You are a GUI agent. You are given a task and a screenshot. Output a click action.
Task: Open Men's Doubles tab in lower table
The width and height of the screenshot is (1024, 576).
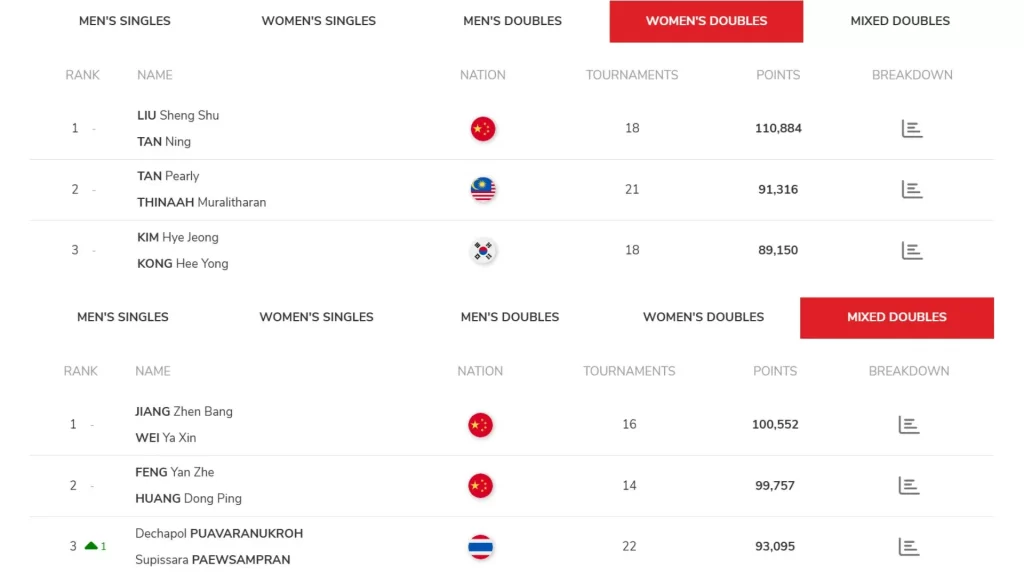tap(510, 317)
